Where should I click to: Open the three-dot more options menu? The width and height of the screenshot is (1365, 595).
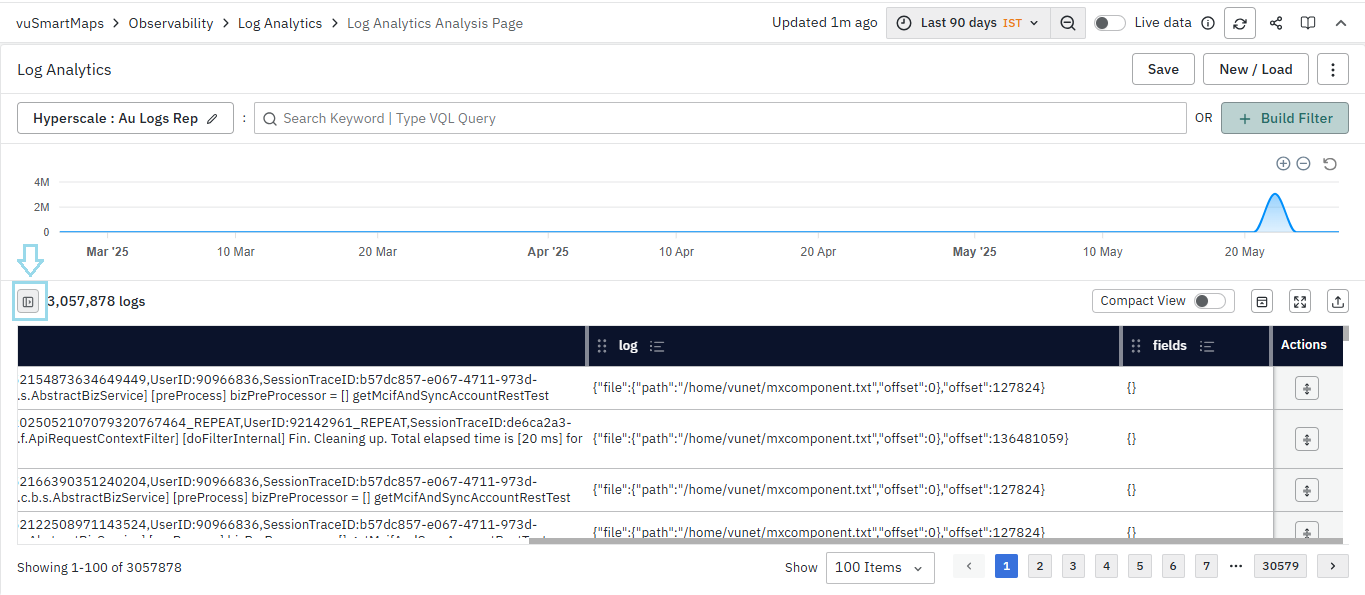click(1332, 69)
